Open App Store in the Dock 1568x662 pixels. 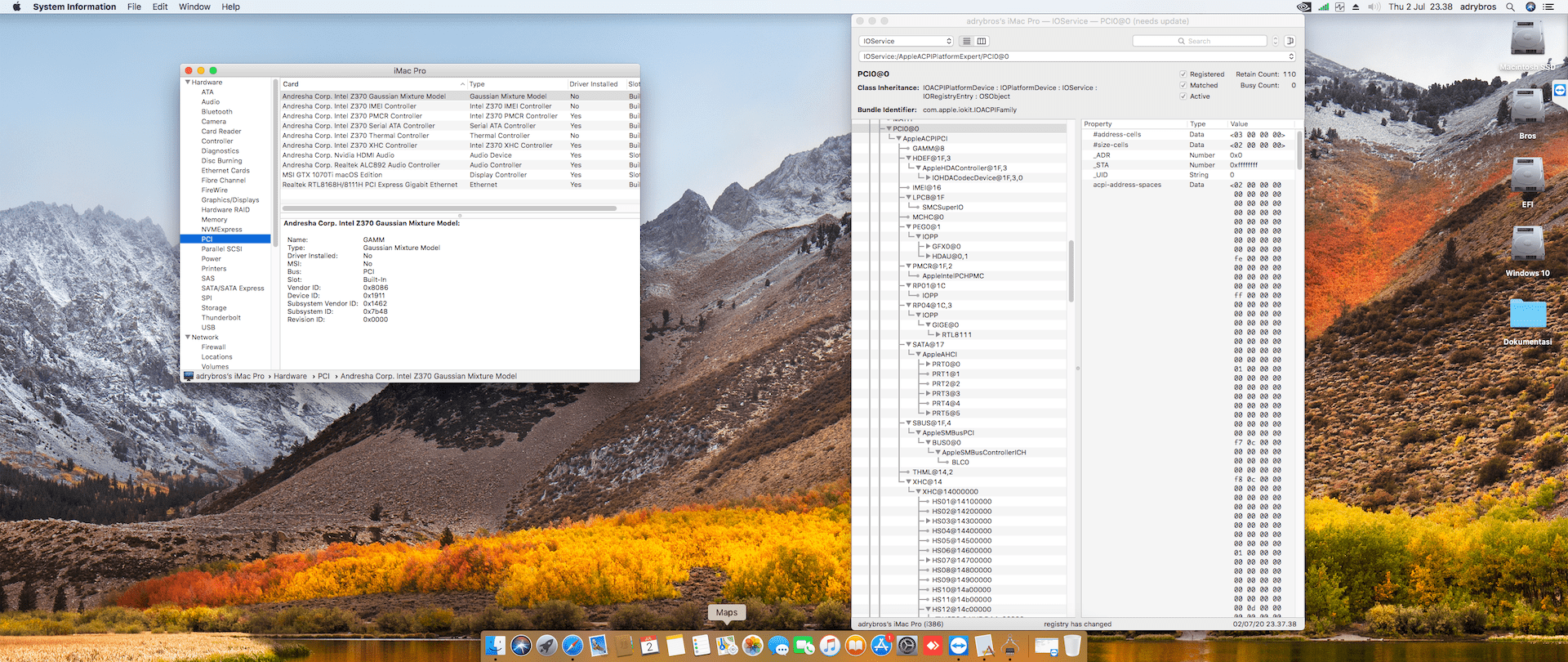[881, 646]
